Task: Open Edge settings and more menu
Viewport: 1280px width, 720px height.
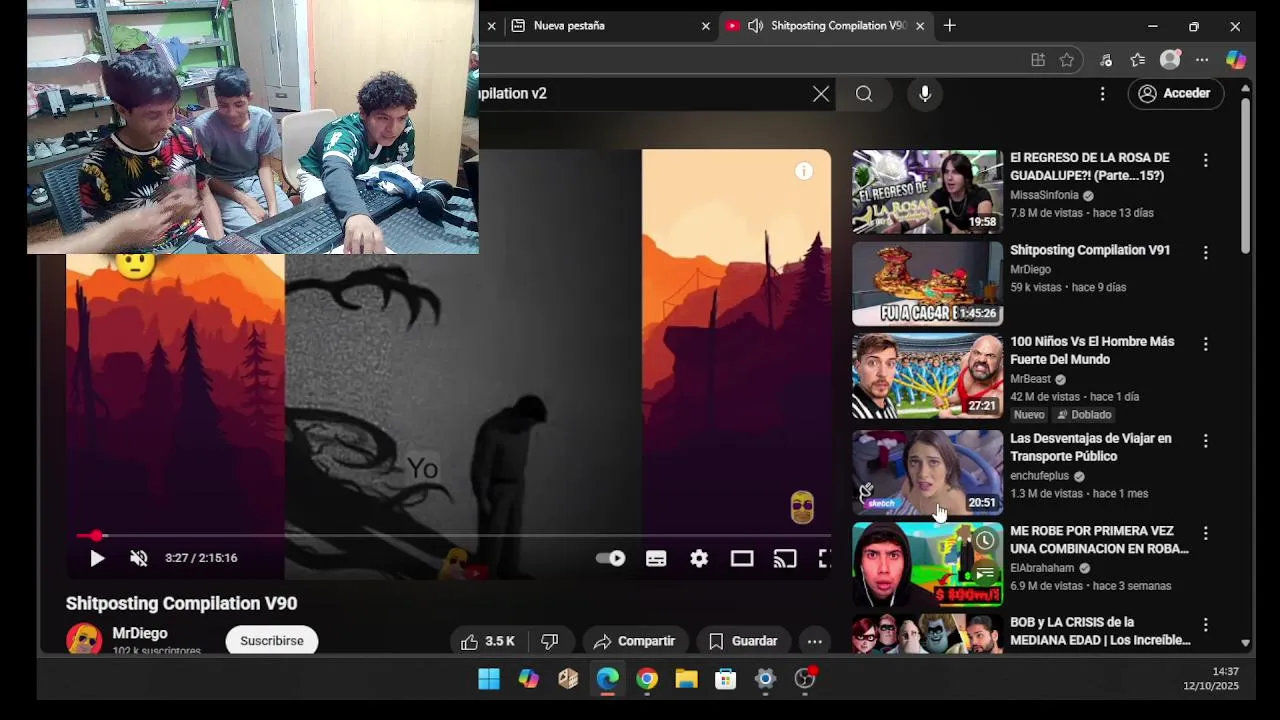Action: coord(1202,60)
